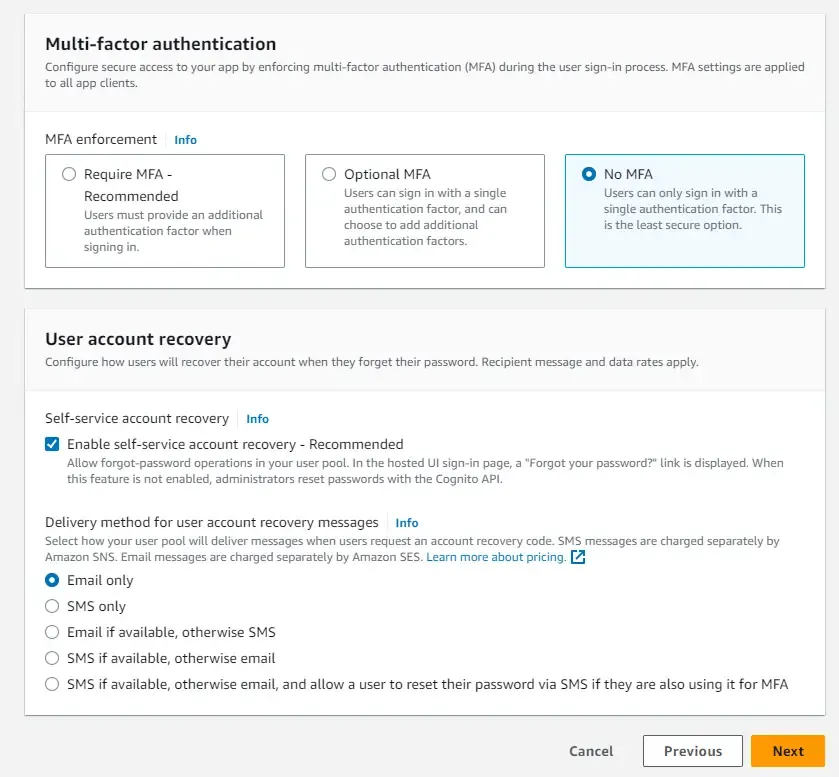839x777 pixels.
Task: Open Info next to MFA enforcement
Action: (185, 140)
